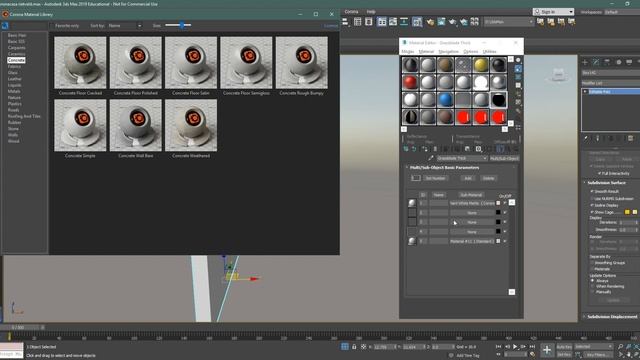Open the Wood category in material library
The width and height of the screenshot is (640, 360).
click(13, 141)
